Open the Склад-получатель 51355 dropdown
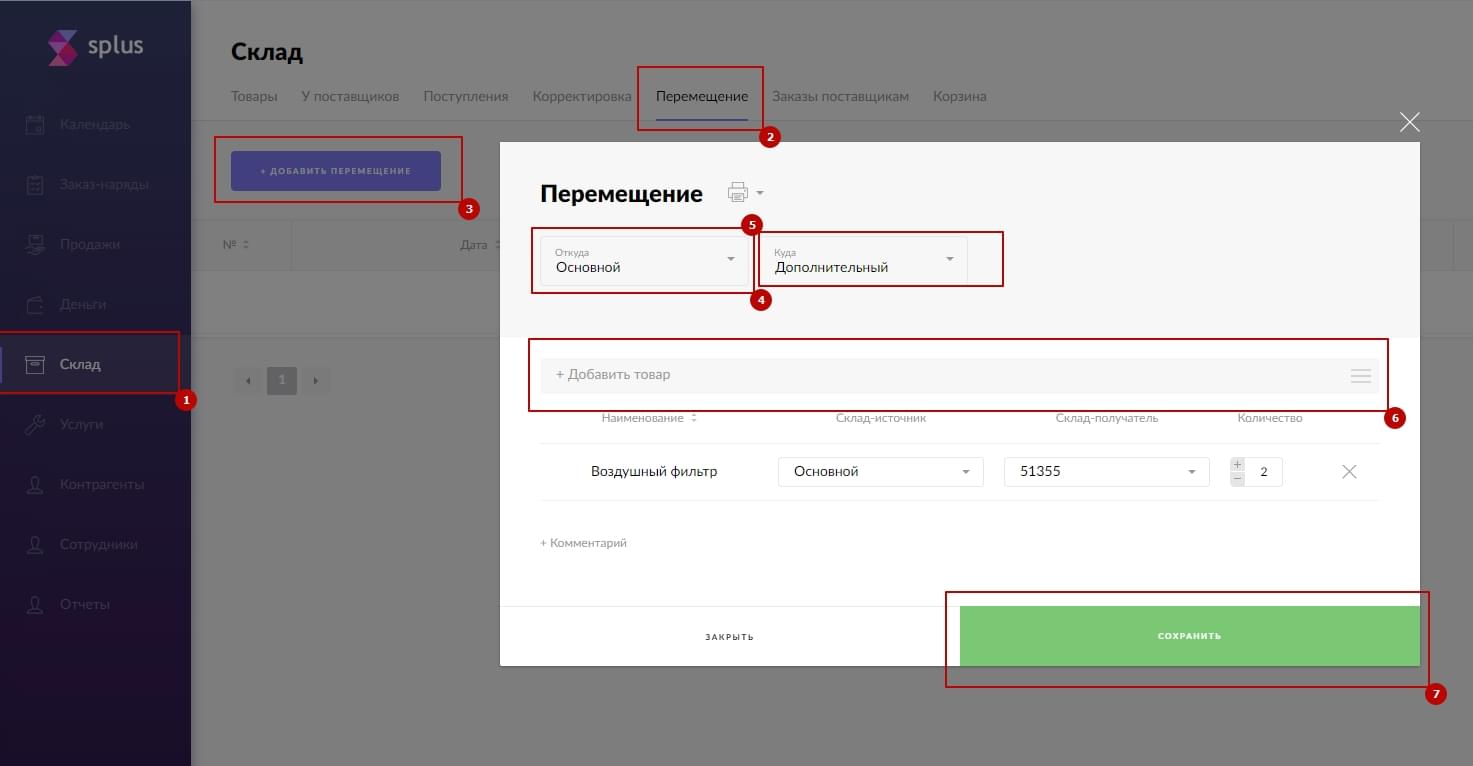This screenshot has width=1473, height=766. click(1106, 472)
